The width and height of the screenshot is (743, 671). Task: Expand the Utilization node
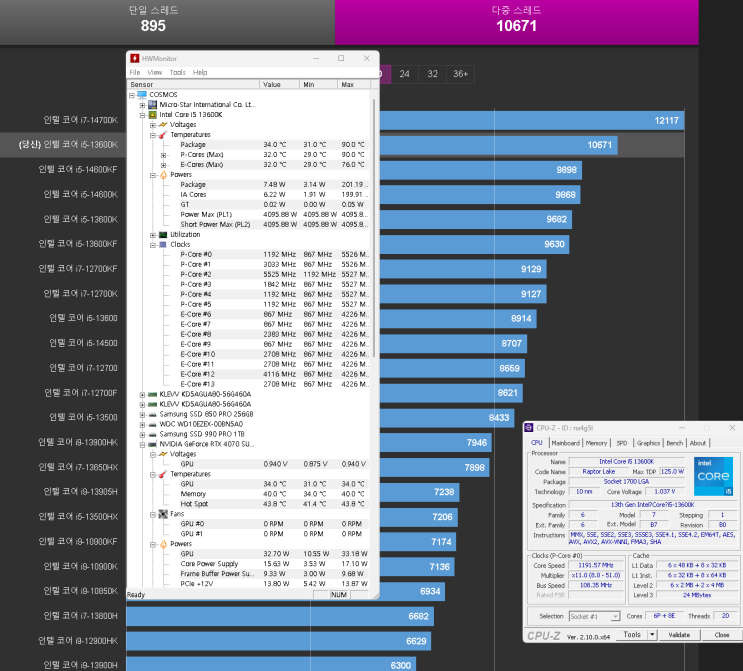[153, 235]
